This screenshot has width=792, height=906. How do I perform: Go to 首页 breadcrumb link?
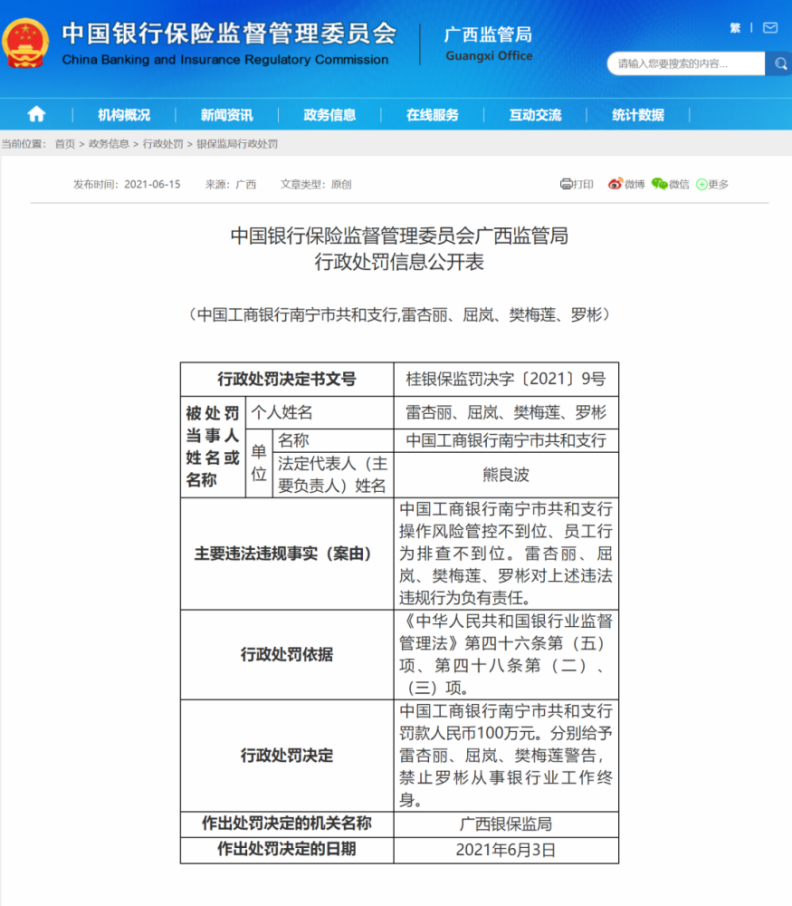pyautogui.click(x=65, y=144)
